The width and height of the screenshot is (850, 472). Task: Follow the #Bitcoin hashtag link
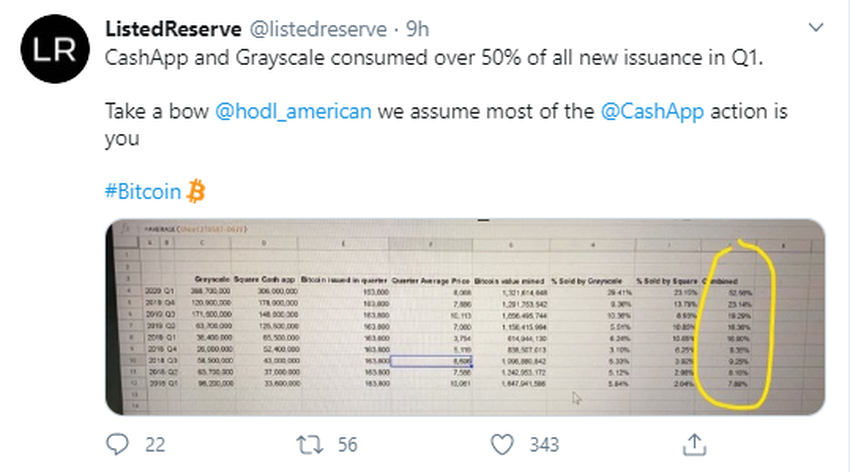(x=143, y=191)
